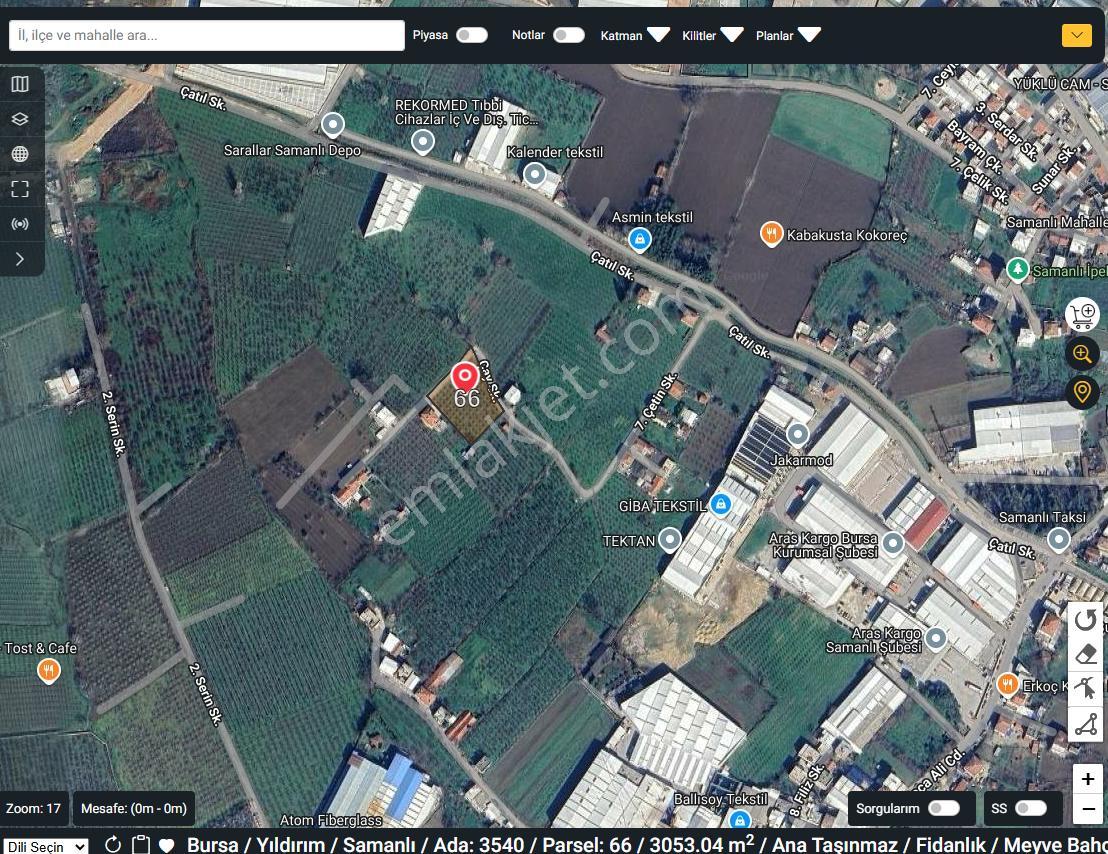Click the green park tree marker
1108x854 pixels.
coord(1018,269)
